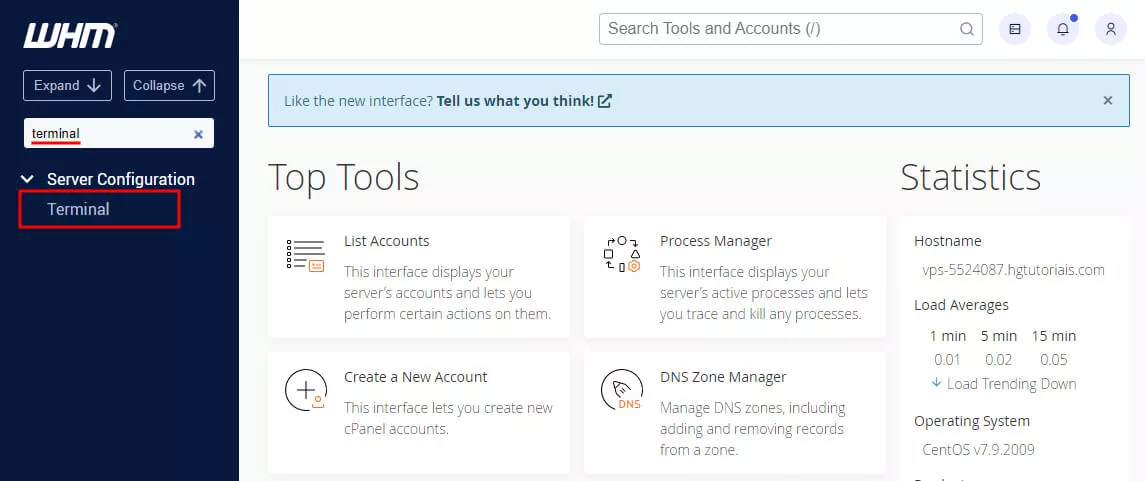Click the Process Manager description text

pos(764,293)
